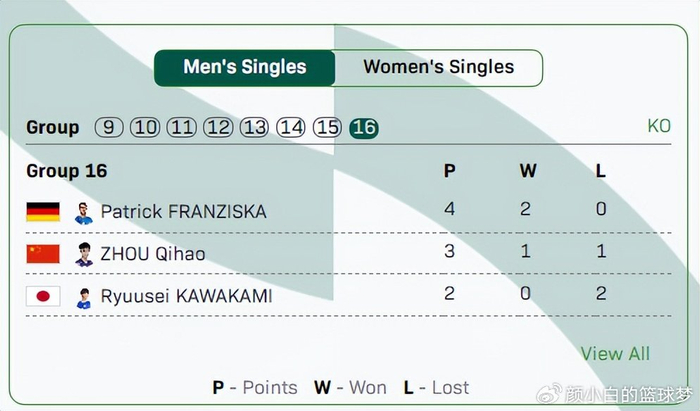Click the Chinese flag icon
Screen dimensions: 700x411
(43, 254)
